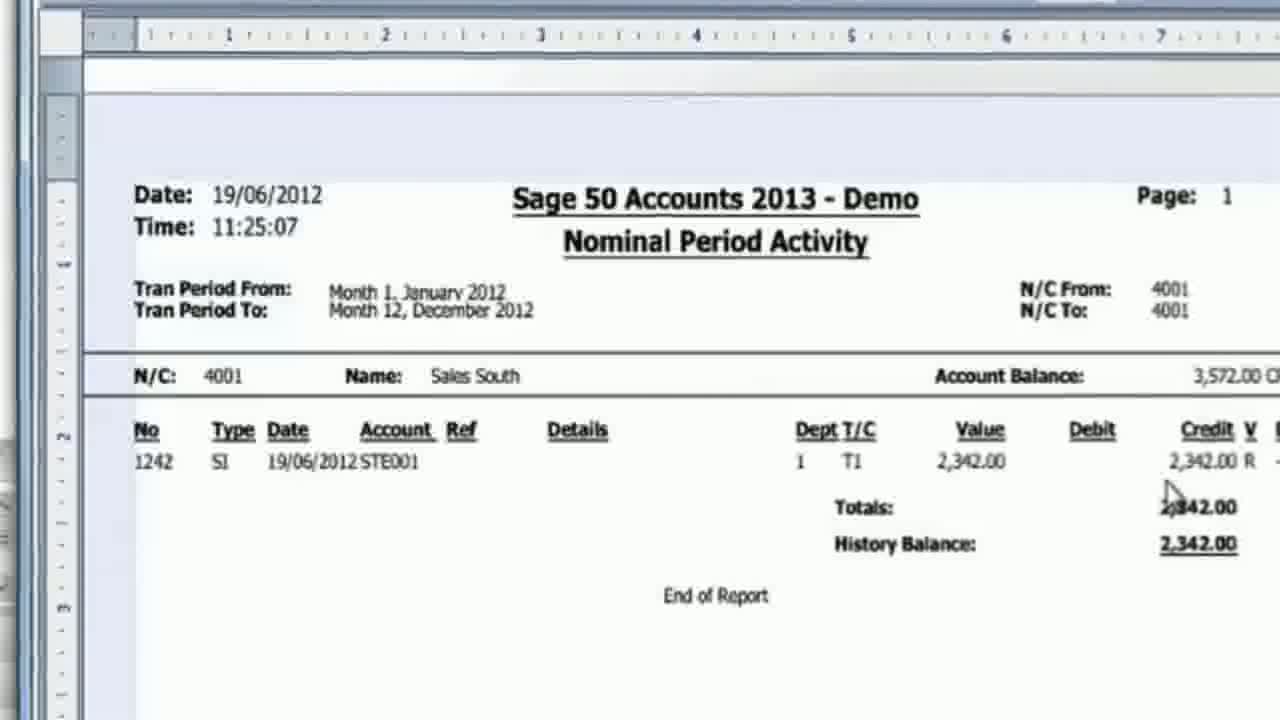Image resolution: width=1280 pixels, height=720 pixels.
Task: Click 'Month 12, December 2012' period text
Action: tap(431, 311)
